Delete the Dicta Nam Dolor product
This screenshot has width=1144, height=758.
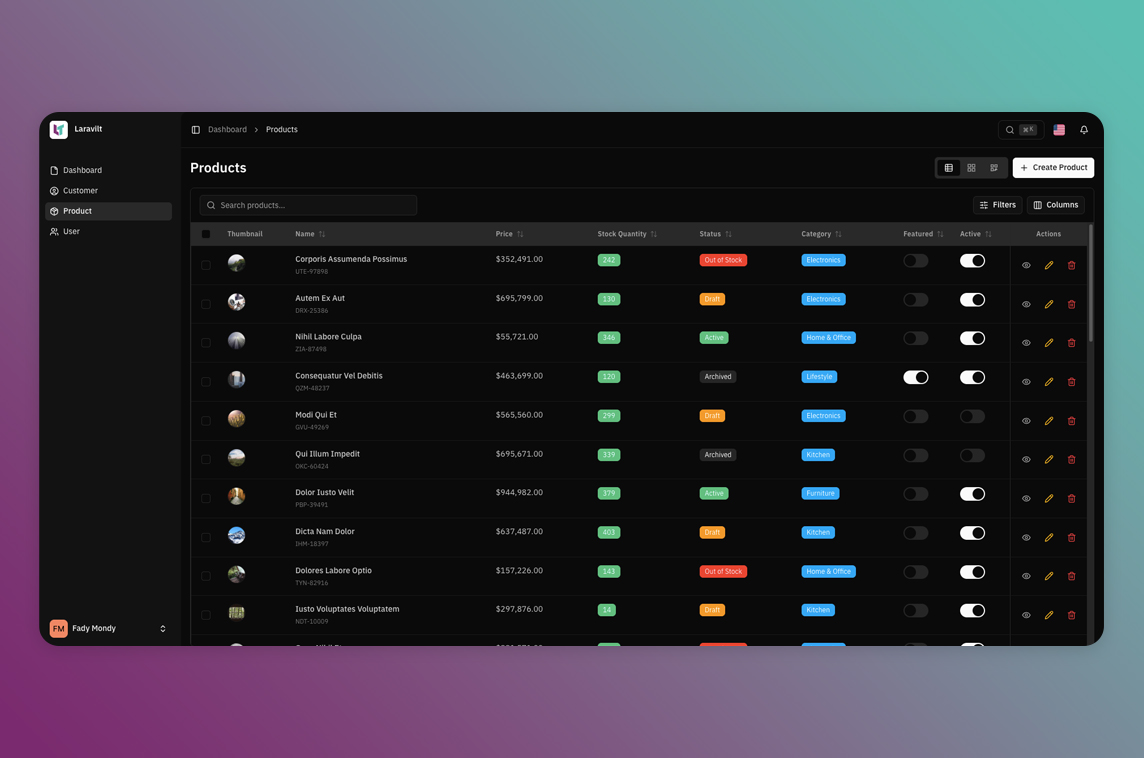pos(1071,538)
